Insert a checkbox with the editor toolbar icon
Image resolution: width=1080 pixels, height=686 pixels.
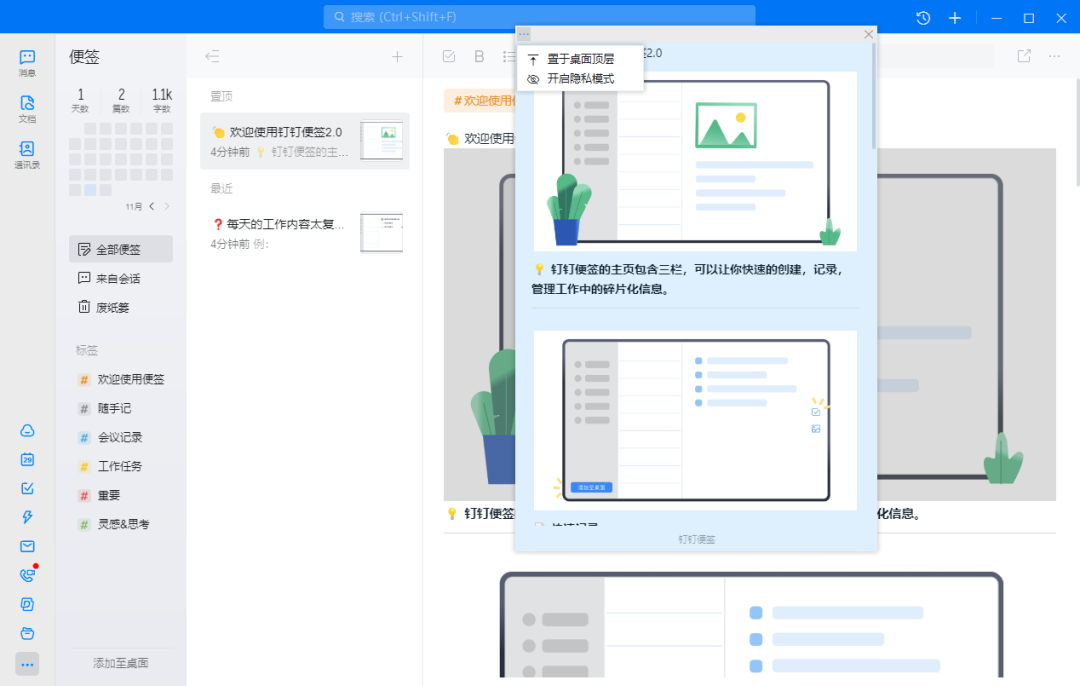pyautogui.click(x=449, y=56)
